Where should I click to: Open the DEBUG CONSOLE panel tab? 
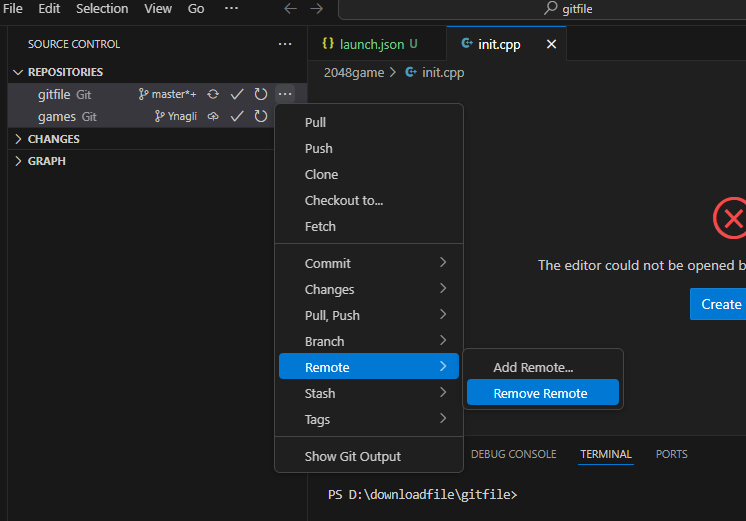pos(513,454)
